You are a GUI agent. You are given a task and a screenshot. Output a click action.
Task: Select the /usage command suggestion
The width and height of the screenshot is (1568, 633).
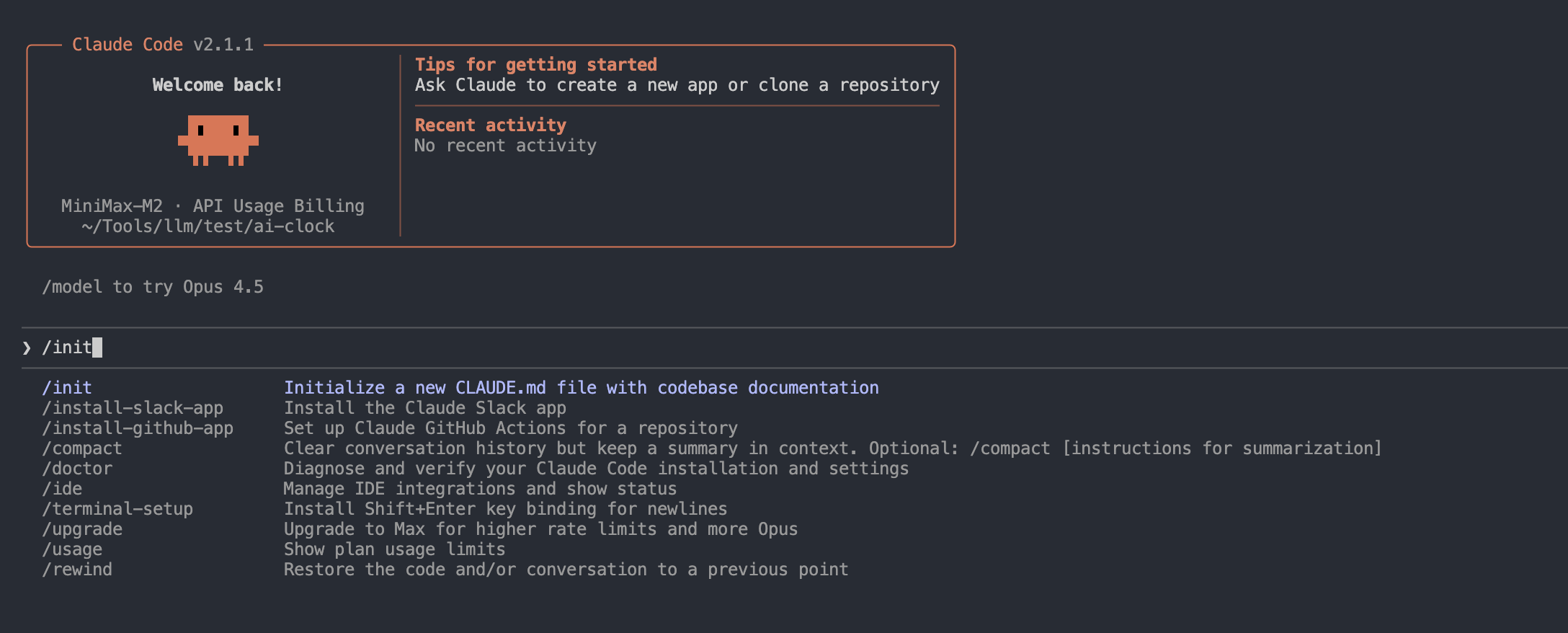click(72, 549)
